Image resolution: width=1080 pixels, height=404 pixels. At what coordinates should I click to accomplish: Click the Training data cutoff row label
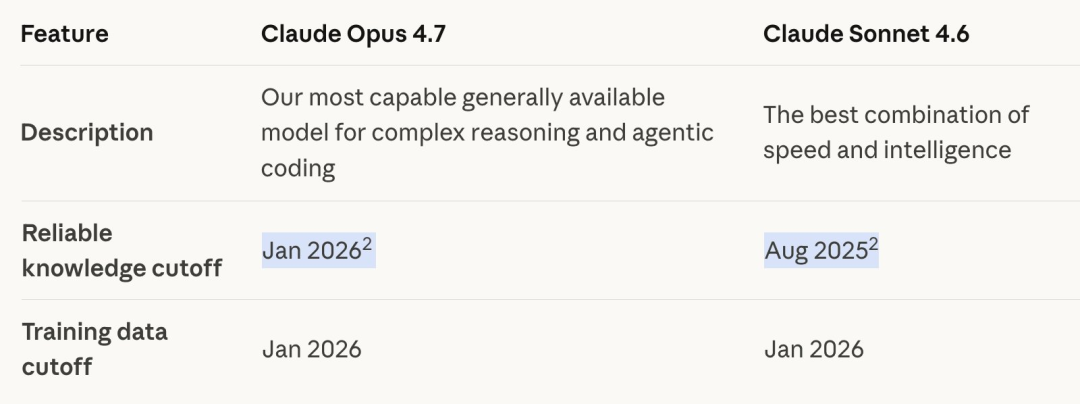click(x=94, y=348)
